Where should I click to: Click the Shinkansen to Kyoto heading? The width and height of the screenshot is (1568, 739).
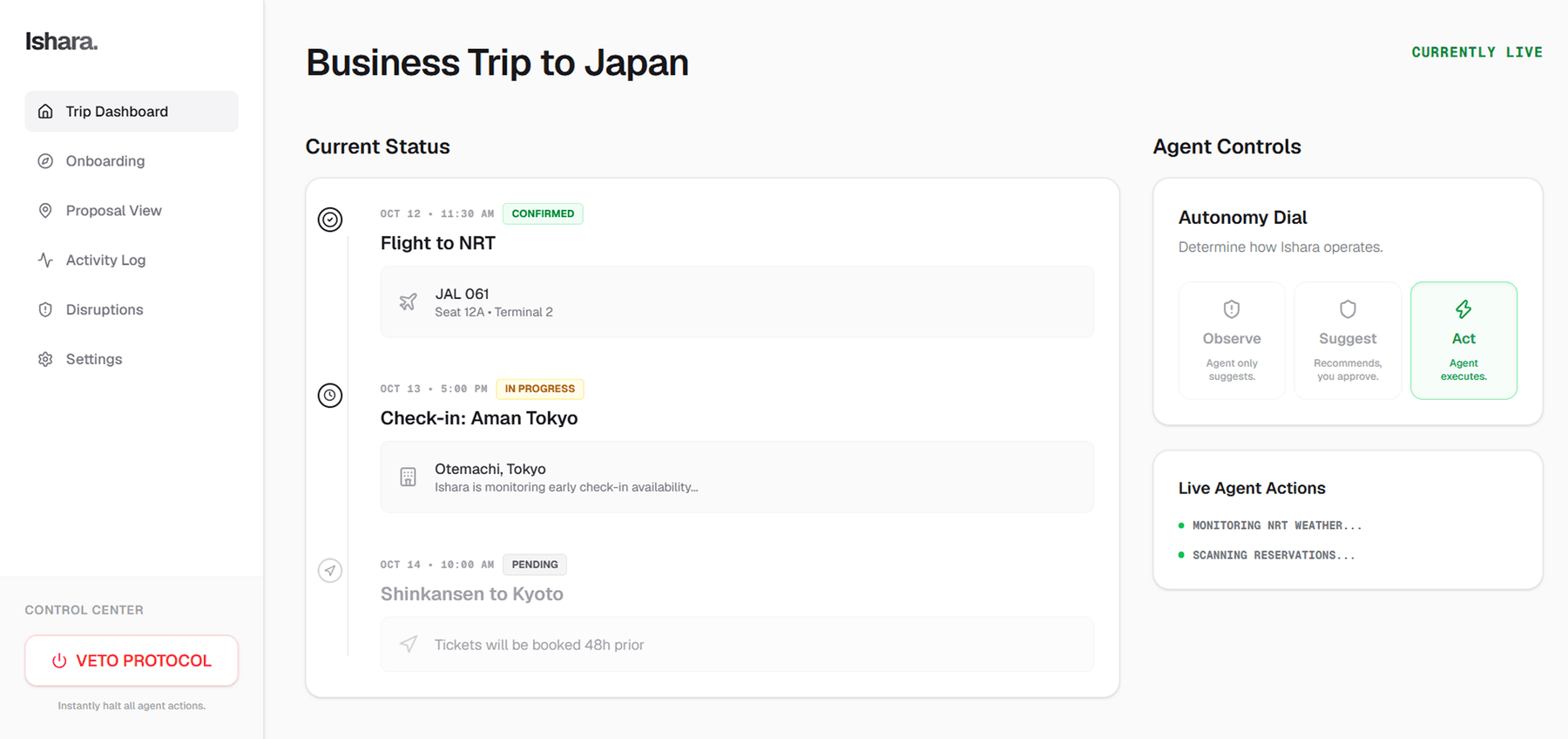(472, 593)
